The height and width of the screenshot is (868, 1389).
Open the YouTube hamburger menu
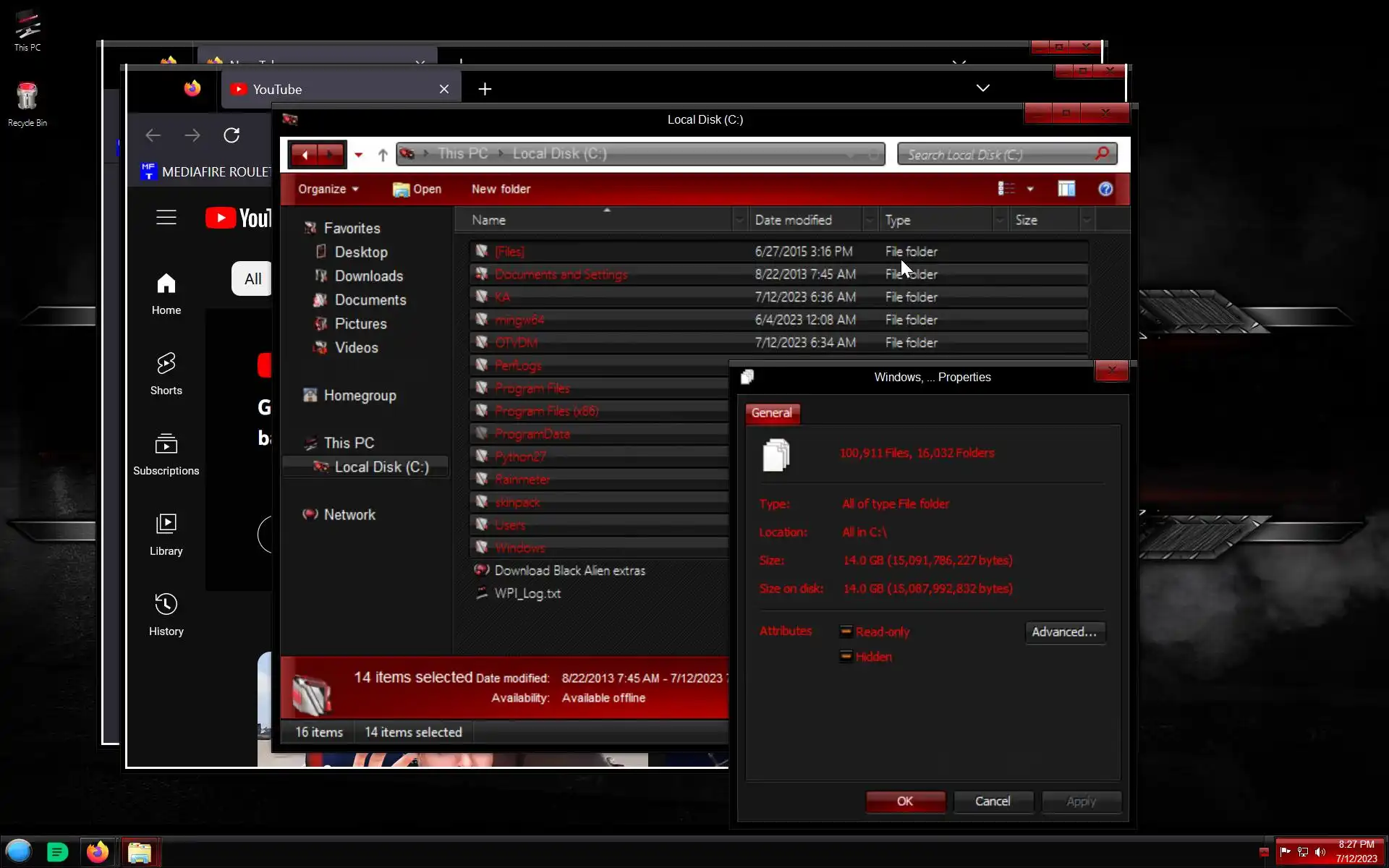[x=166, y=217]
